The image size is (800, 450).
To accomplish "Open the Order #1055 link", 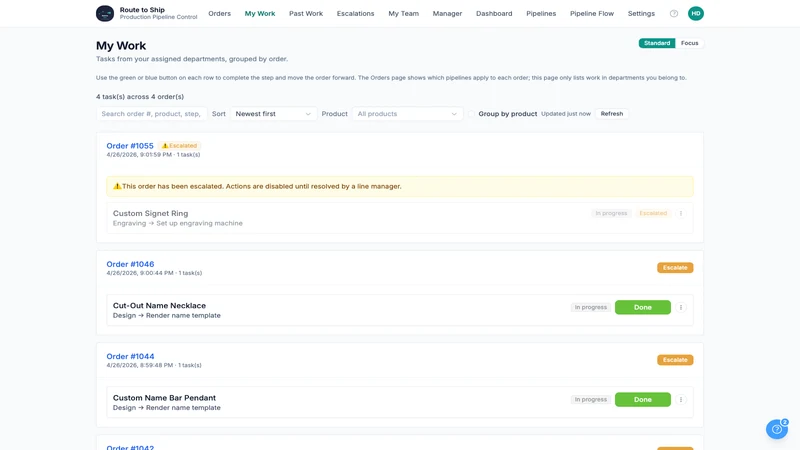I will [130, 146].
